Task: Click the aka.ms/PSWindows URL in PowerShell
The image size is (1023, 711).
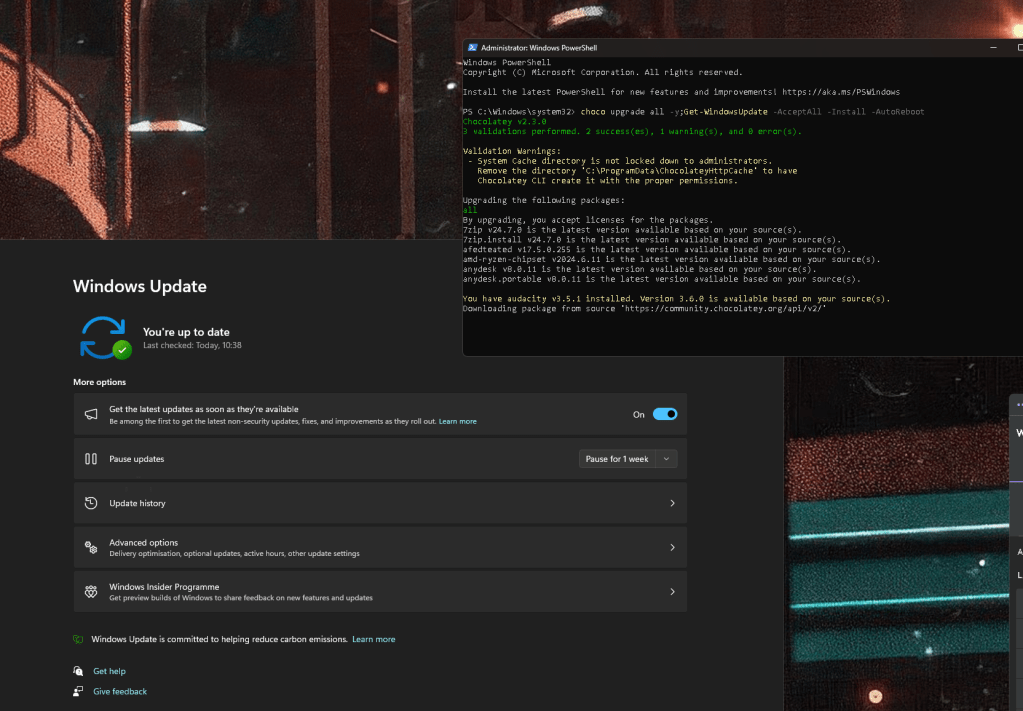Action: click(841, 92)
